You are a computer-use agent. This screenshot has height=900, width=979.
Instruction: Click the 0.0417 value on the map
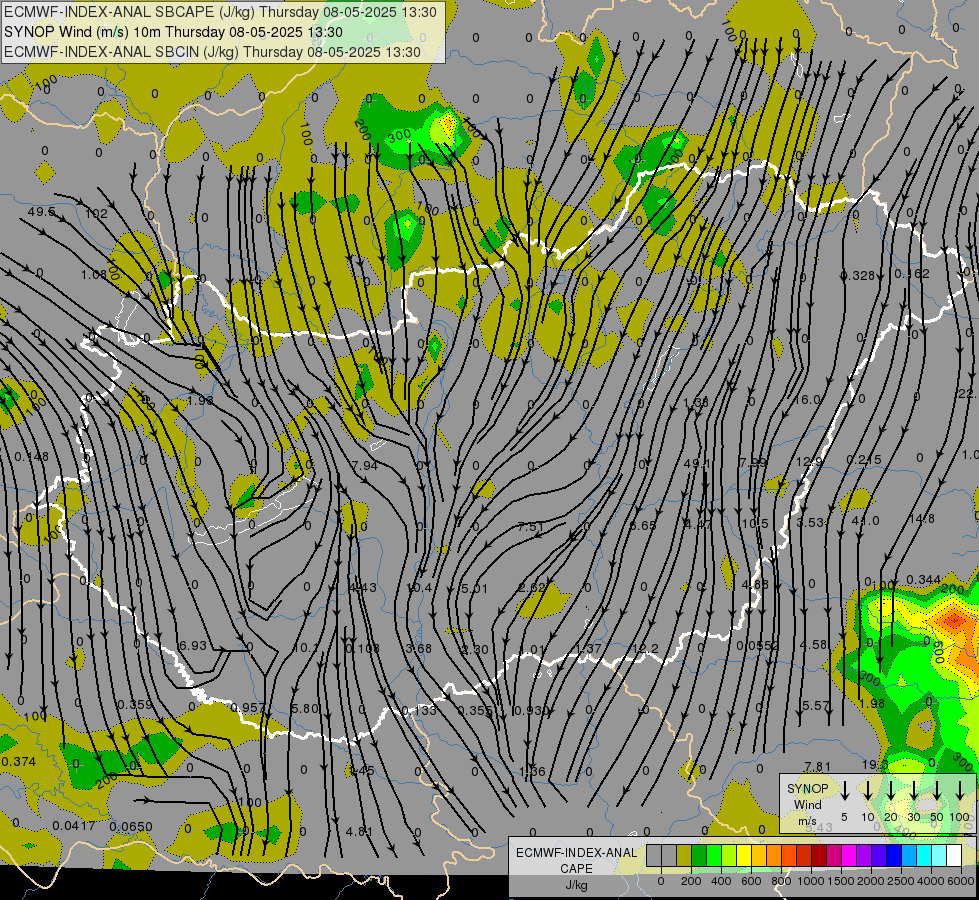(74, 826)
